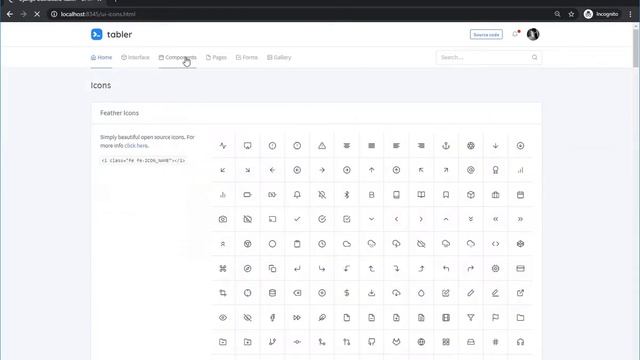Select the dollar-sign icon
640x360 pixels.
pos(347,293)
